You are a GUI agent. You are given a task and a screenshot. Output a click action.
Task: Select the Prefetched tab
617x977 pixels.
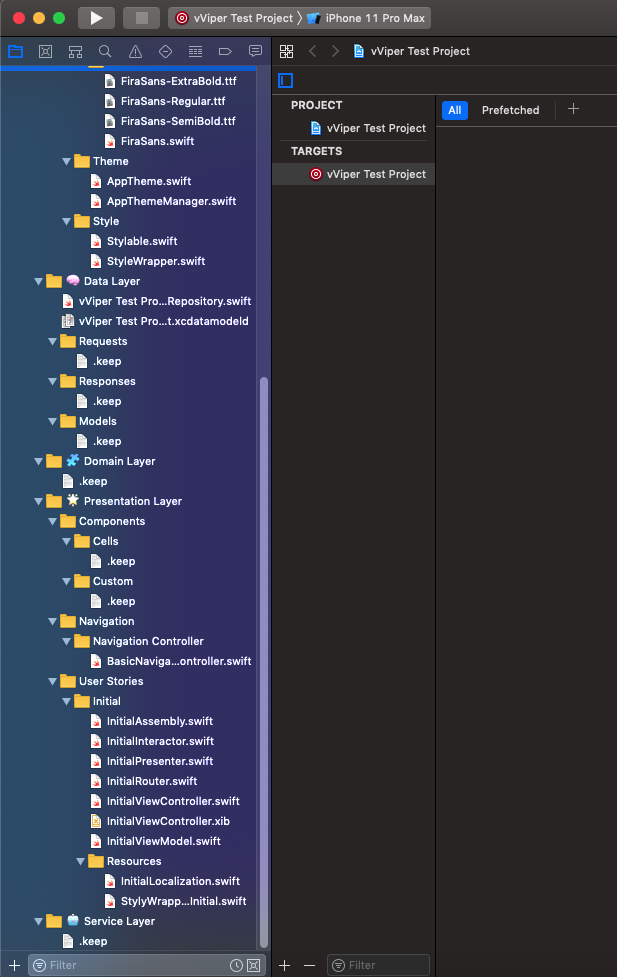click(510, 110)
